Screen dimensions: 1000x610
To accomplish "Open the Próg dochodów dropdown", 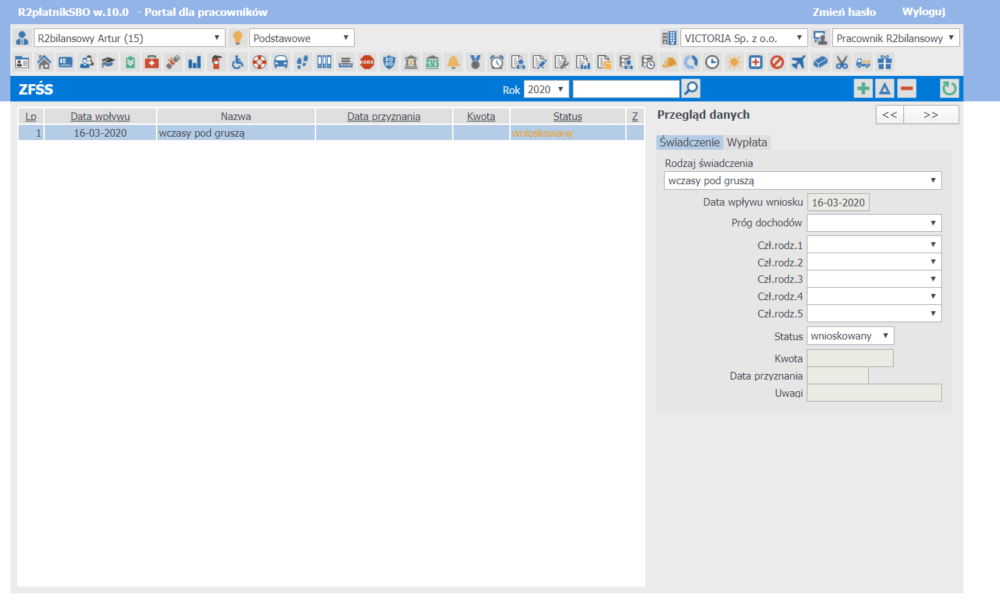I will [x=873, y=223].
